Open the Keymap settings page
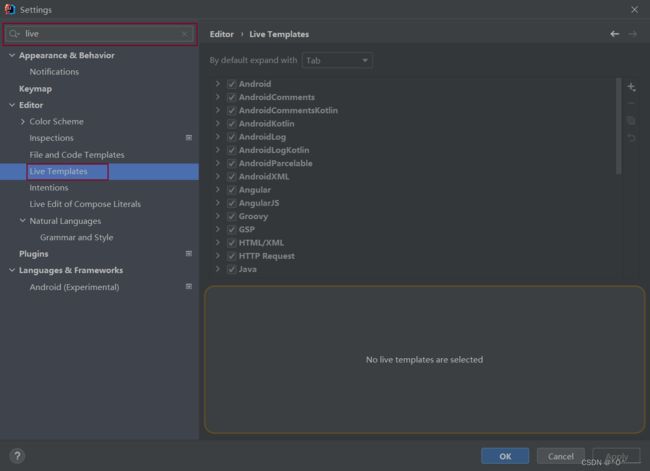Image resolution: width=650 pixels, height=471 pixels. tap(35, 89)
